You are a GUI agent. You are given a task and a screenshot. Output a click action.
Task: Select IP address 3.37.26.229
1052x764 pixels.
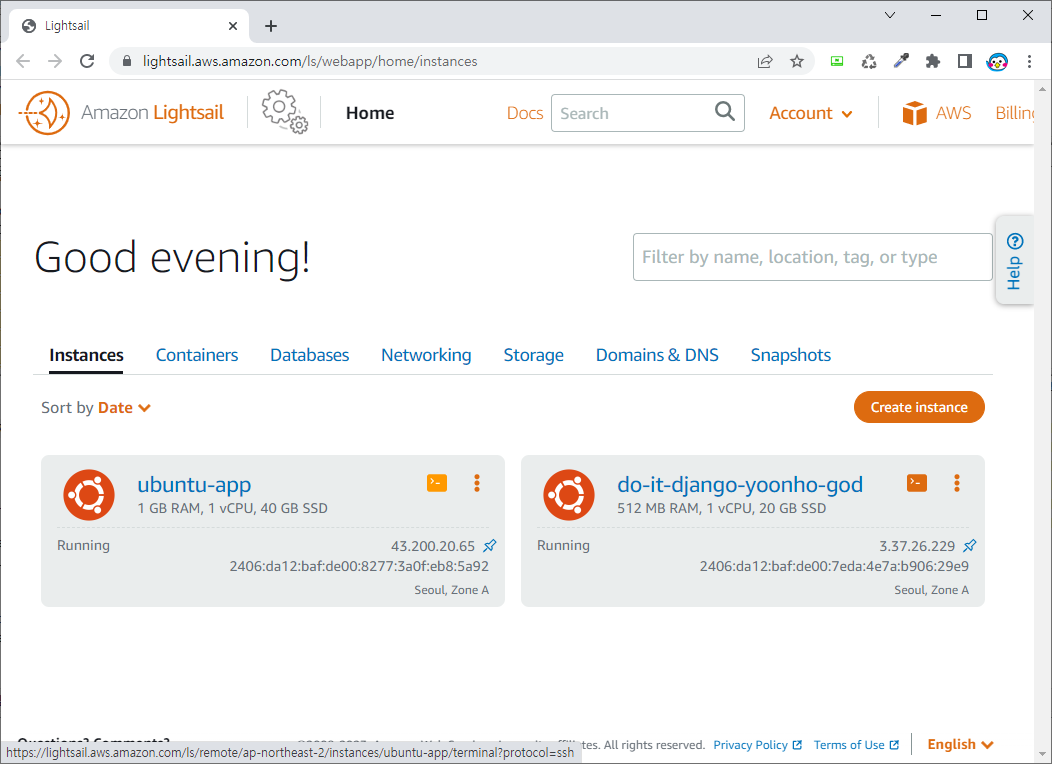click(x=917, y=546)
